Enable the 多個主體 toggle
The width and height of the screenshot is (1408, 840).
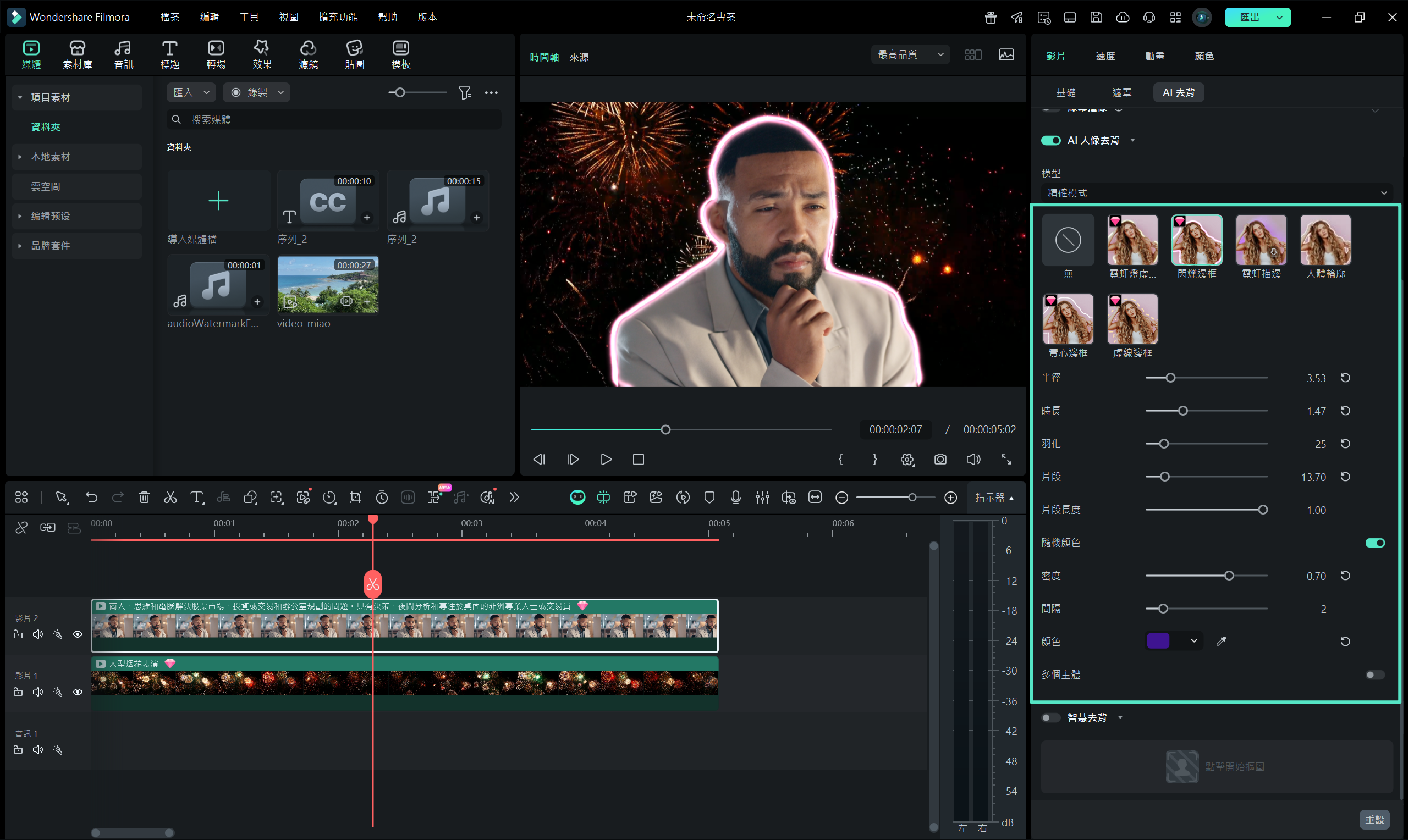[1374, 675]
